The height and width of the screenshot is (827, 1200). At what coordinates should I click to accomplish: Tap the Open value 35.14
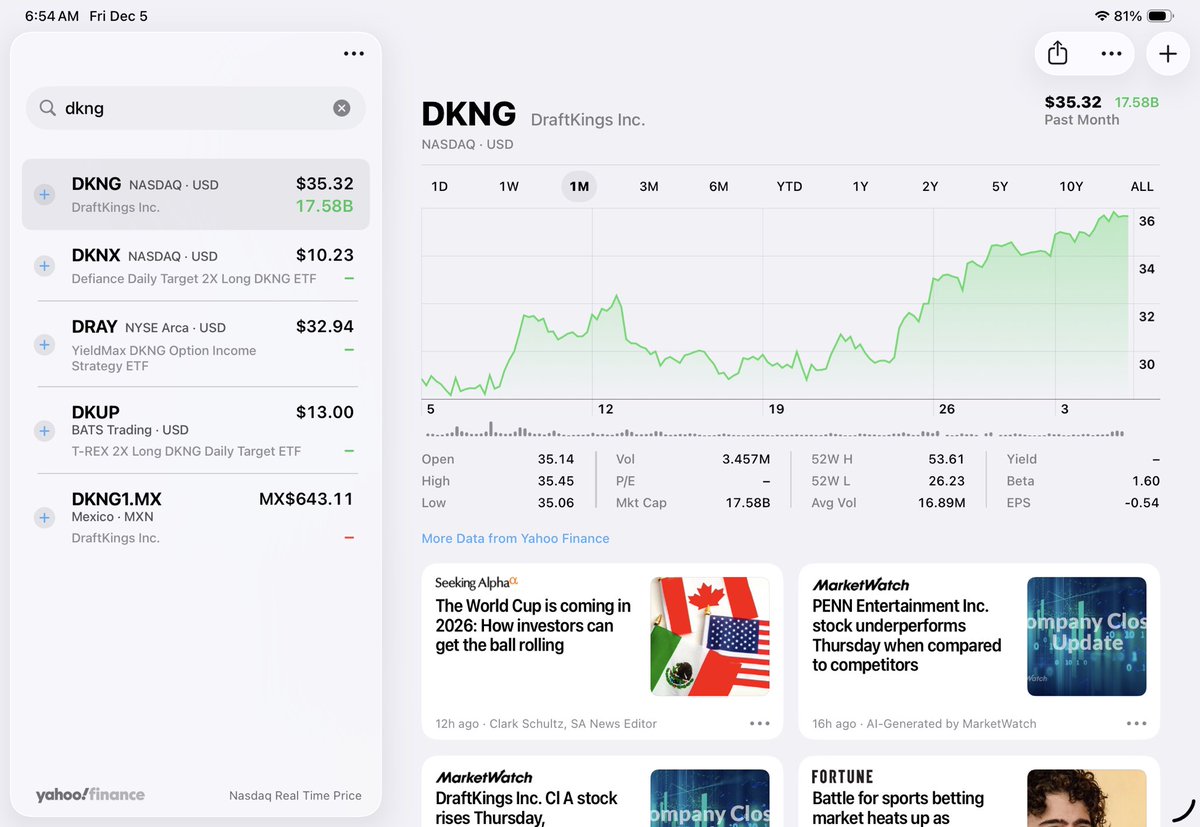tap(556, 459)
